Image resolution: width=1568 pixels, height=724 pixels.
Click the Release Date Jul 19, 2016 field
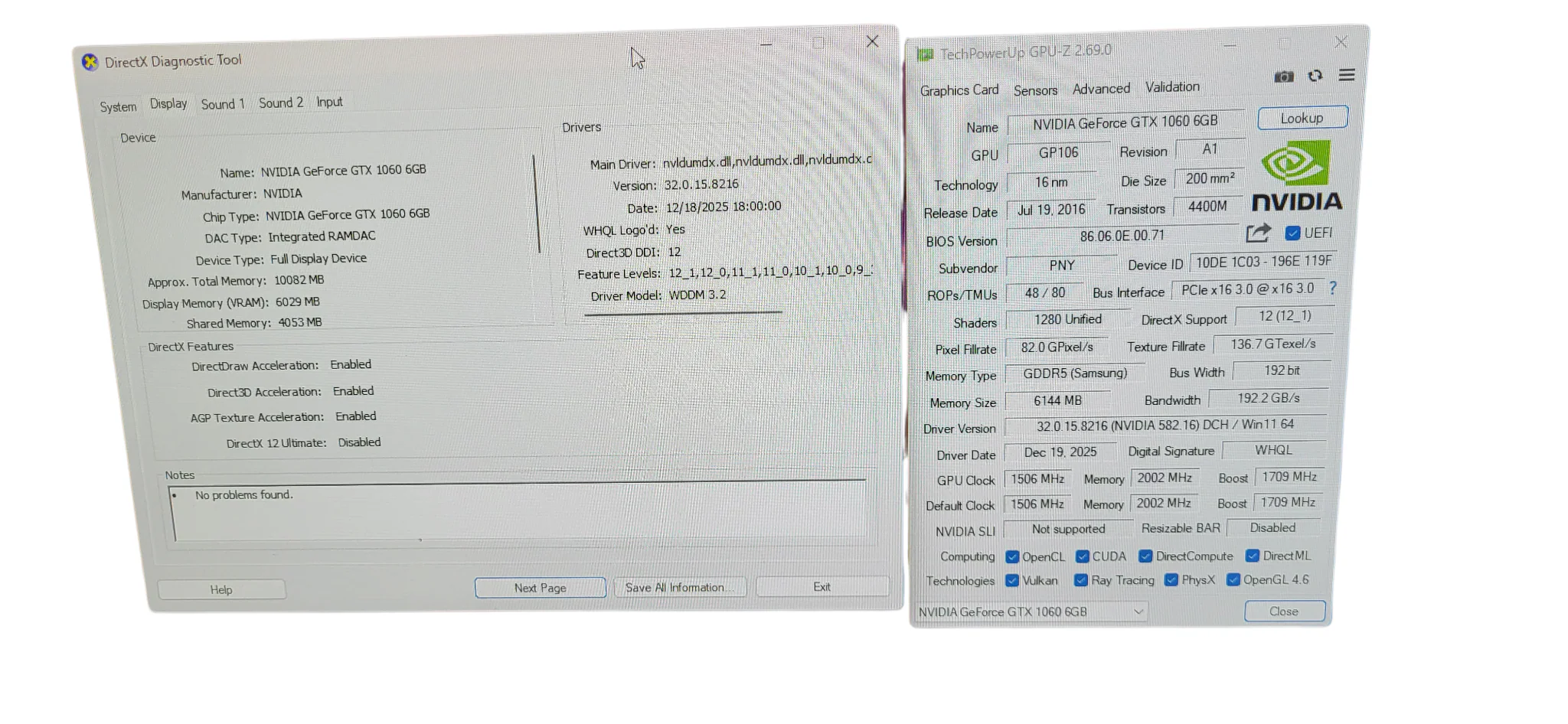(1051, 210)
